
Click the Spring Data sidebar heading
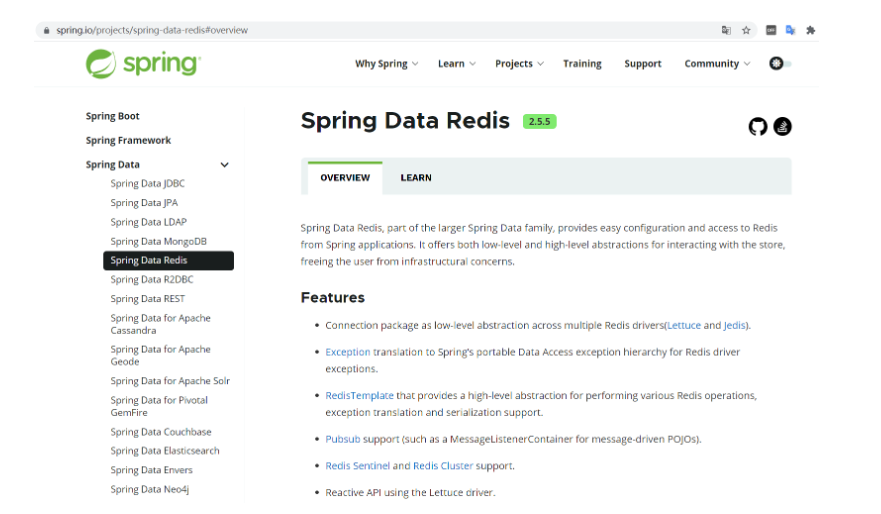click(x=112, y=165)
